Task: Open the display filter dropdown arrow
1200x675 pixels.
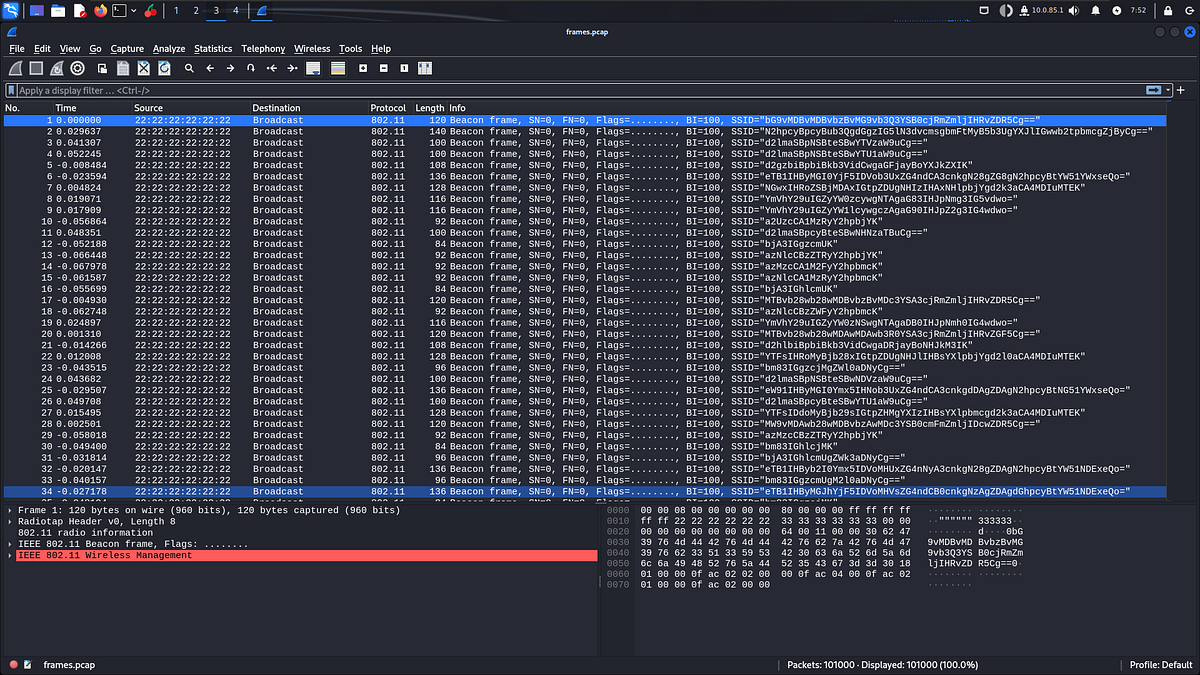Action: click(1168, 89)
